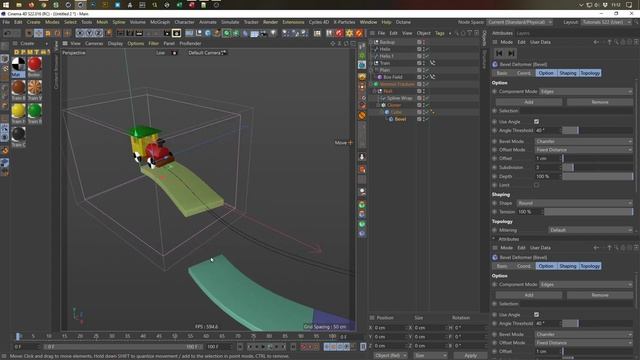Click Add button in lower Attributes panel

coord(529,295)
